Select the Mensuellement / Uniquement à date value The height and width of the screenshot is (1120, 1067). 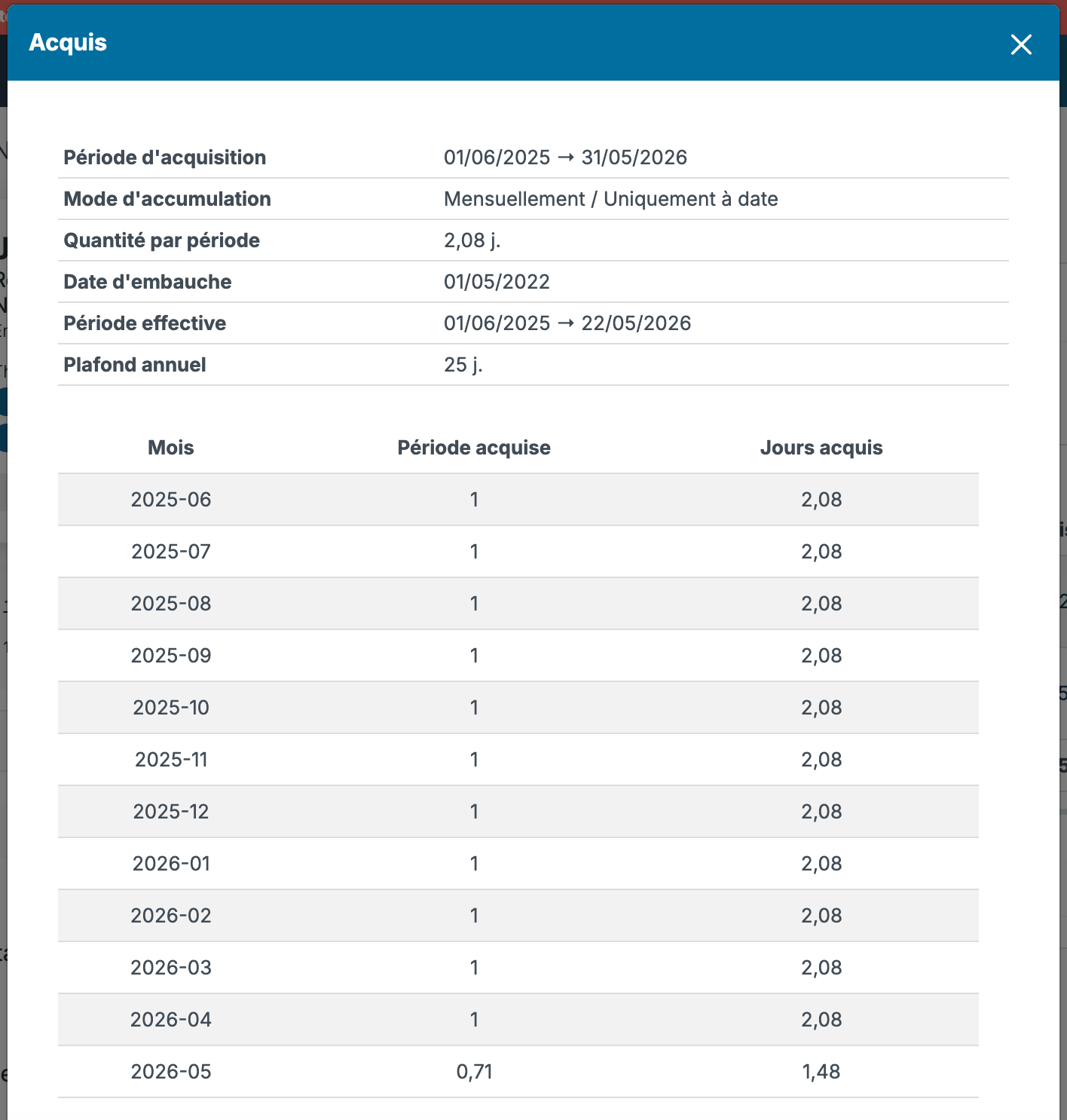coord(611,199)
